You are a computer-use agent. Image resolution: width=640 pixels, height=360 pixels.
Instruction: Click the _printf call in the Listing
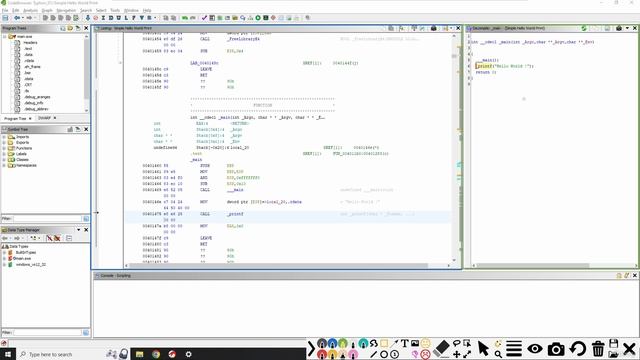235,214
